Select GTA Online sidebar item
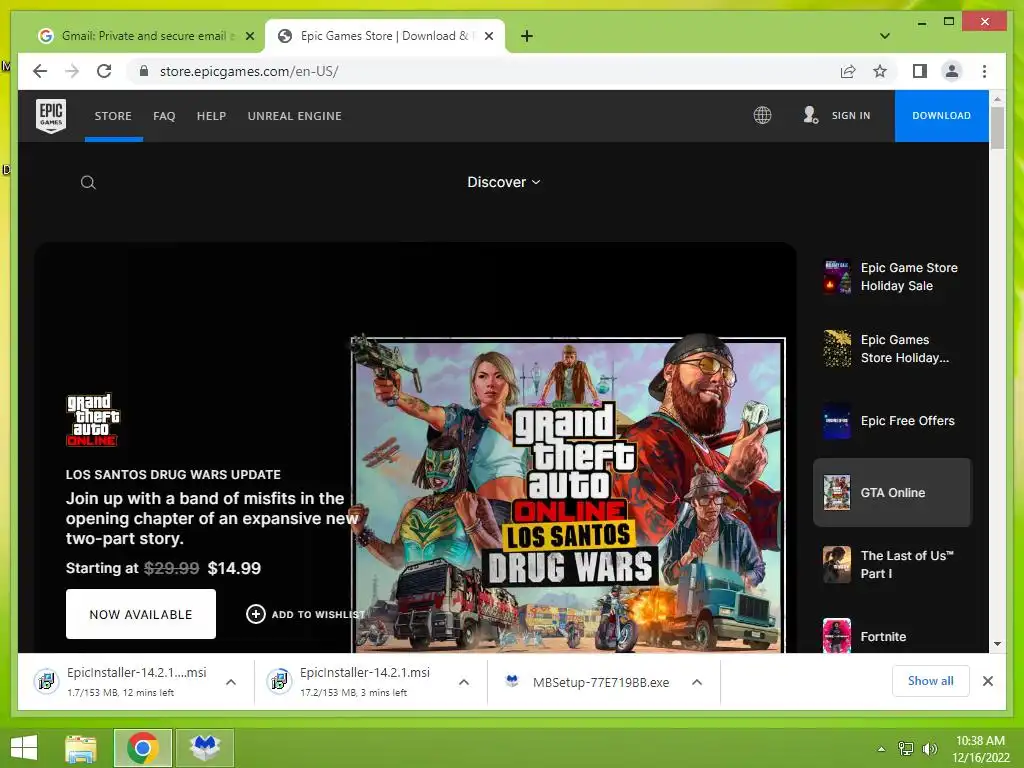Image resolution: width=1024 pixels, height=768 pixels. (x=892, y=492)
